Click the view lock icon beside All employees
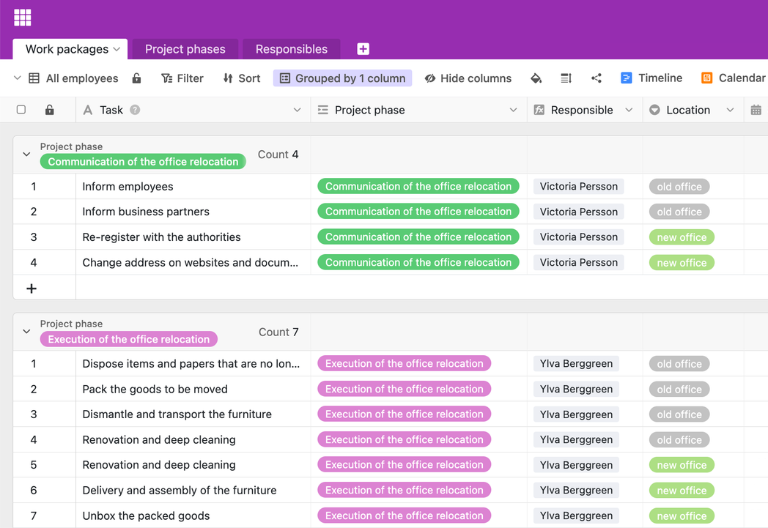 (137, 78)
